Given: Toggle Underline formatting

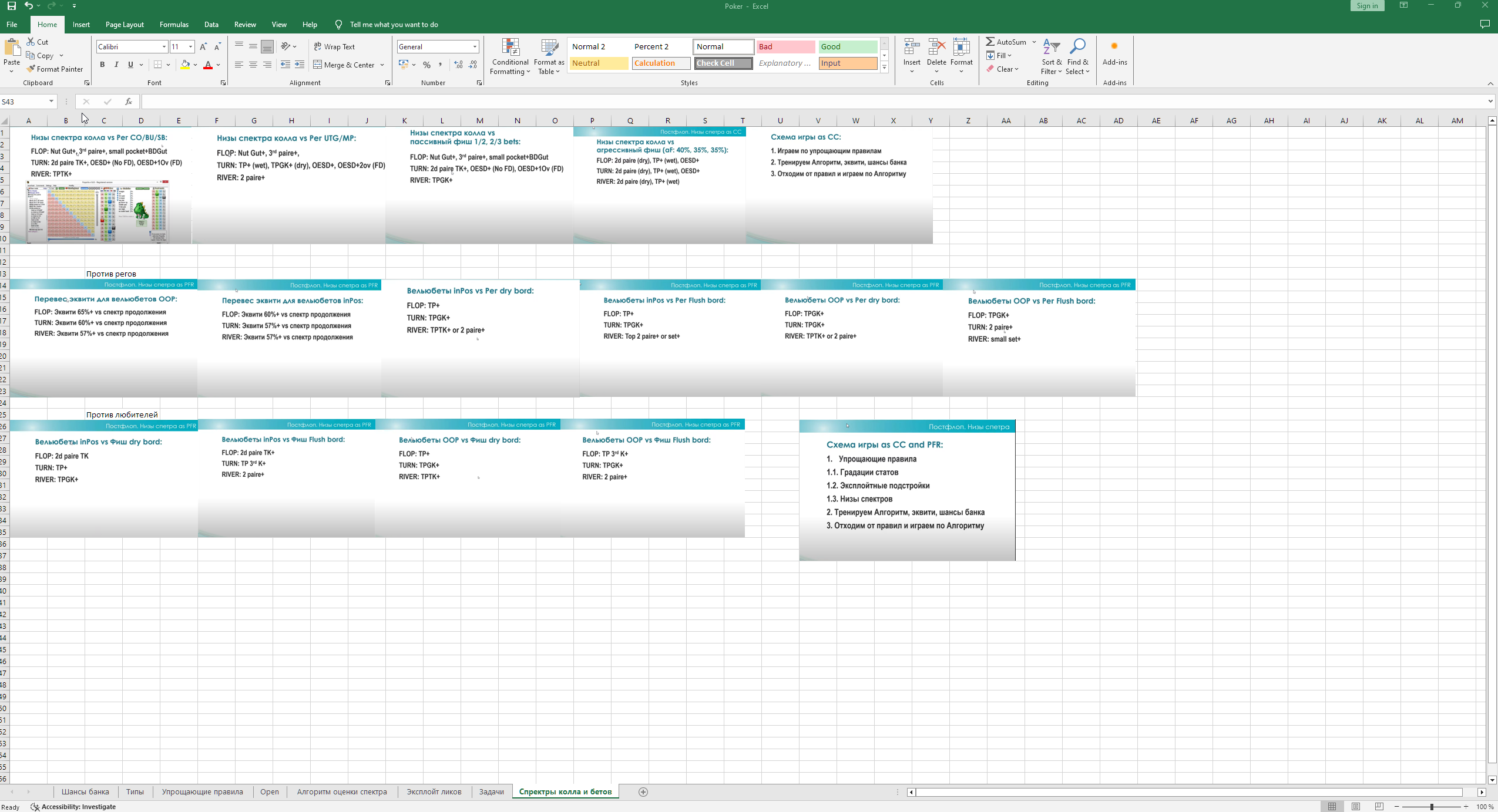Looking at the screenshot, I should [130, 65].
